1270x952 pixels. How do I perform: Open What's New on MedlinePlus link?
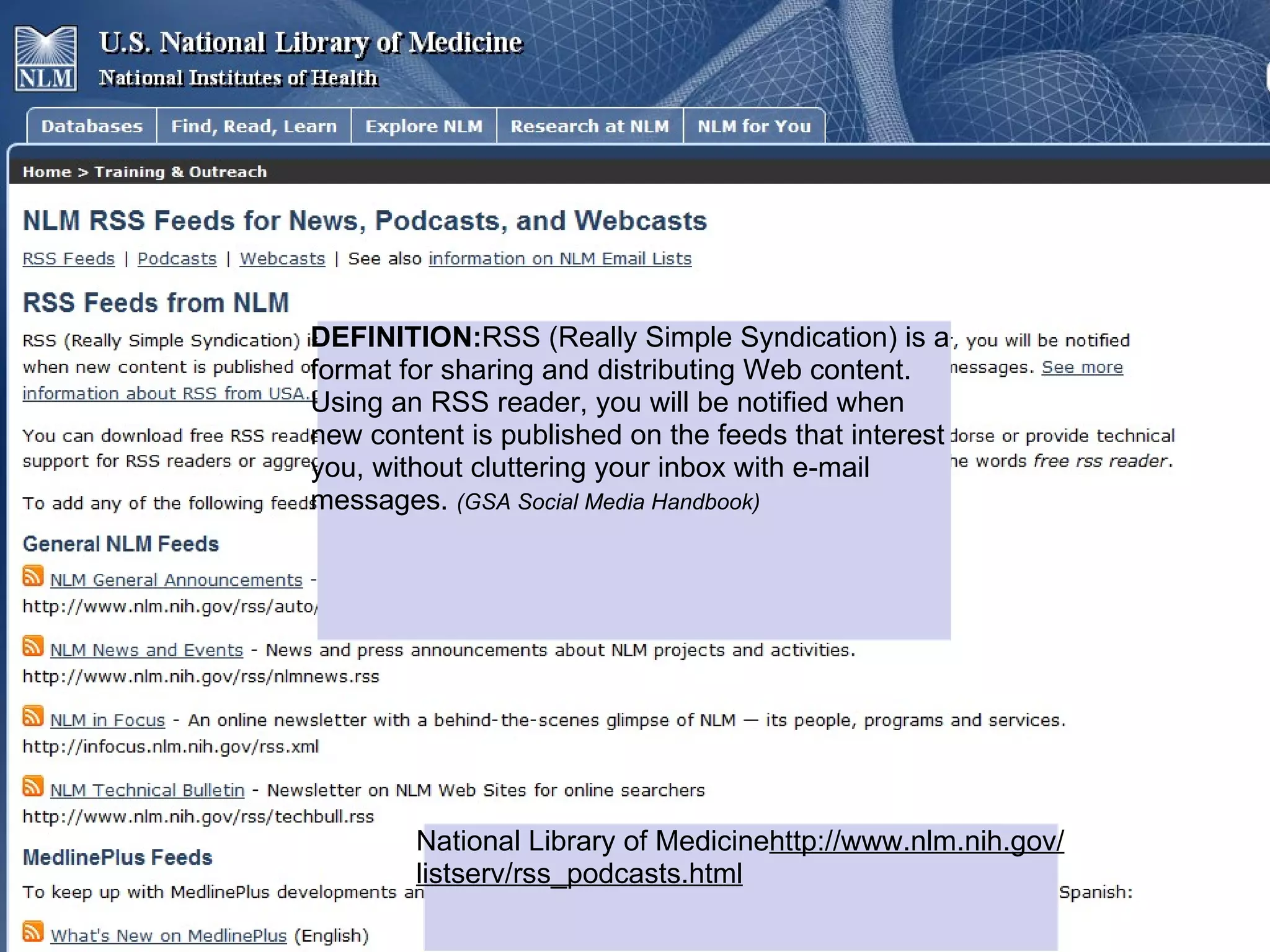click(x=169, y=936)
